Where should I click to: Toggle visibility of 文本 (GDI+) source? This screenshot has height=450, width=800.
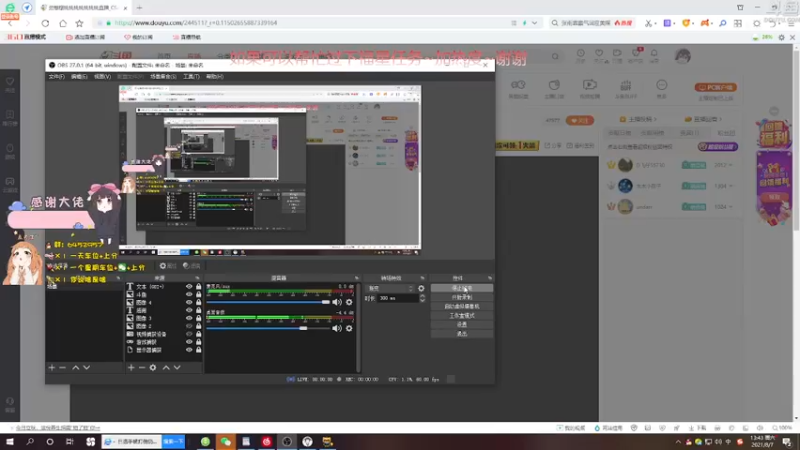tap(189, 287)
